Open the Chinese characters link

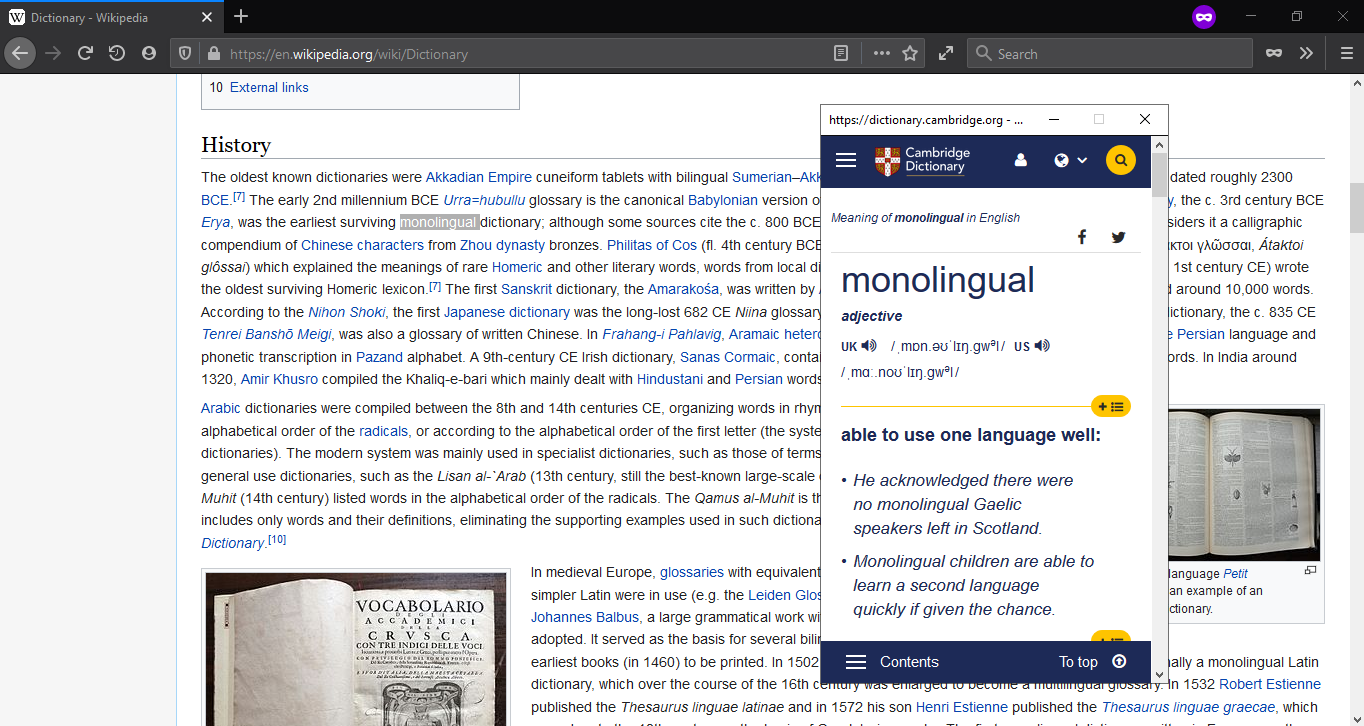tap(362, 245)
